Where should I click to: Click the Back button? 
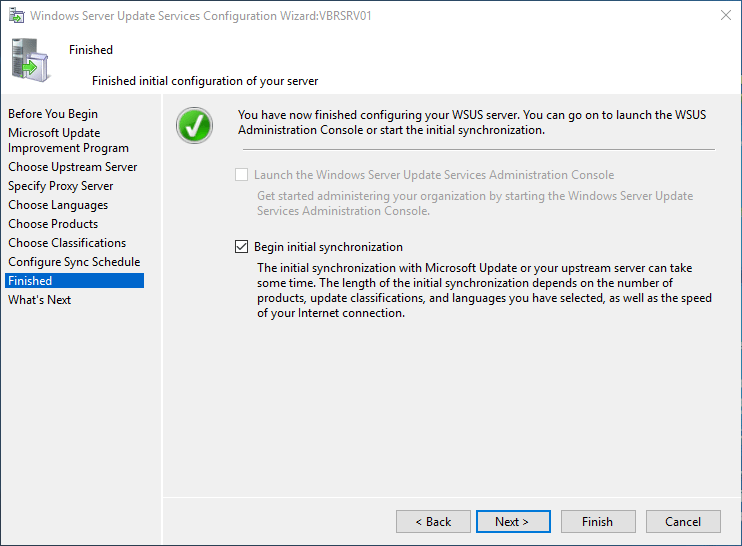[x=433, y=521]
